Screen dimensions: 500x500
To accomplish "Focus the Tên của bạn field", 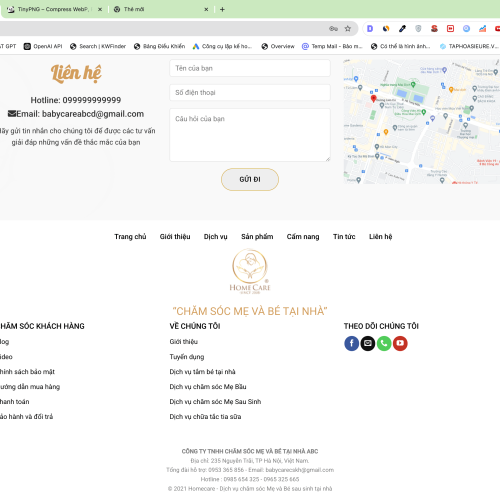I will click(x=250, y=68).
